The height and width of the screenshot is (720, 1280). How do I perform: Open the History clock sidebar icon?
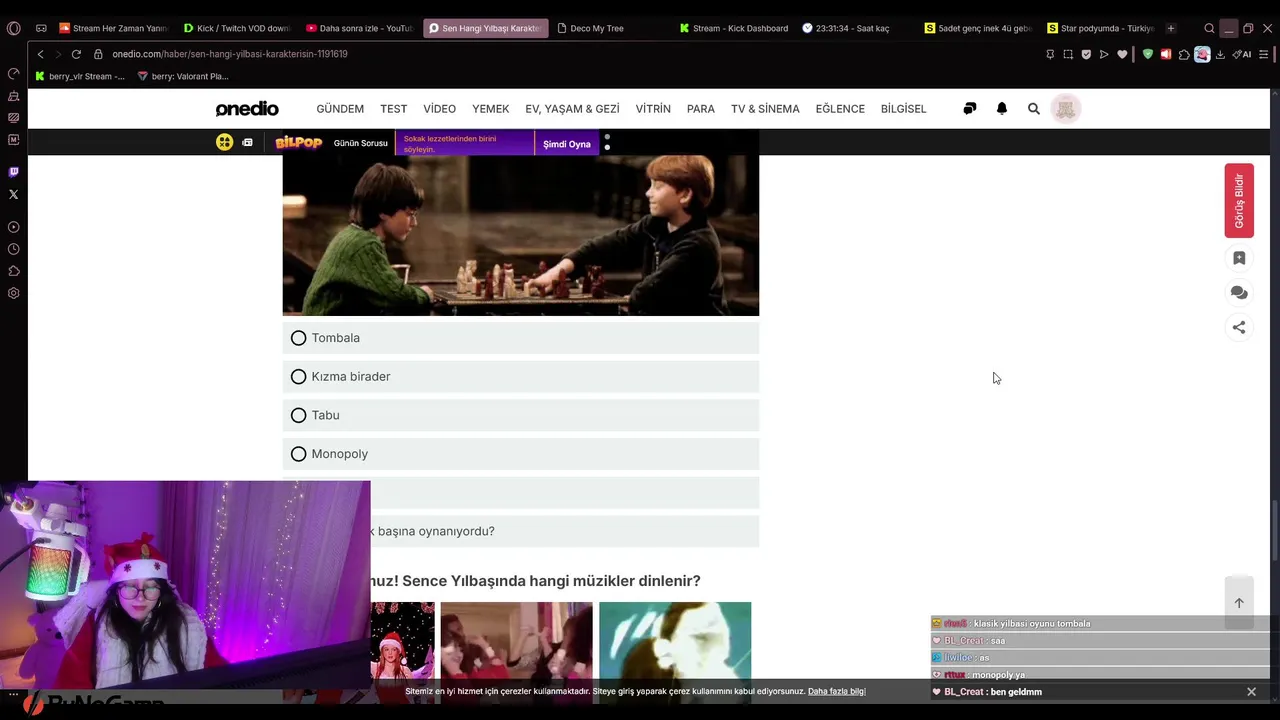pyautogui.click(x=13, y=249)
